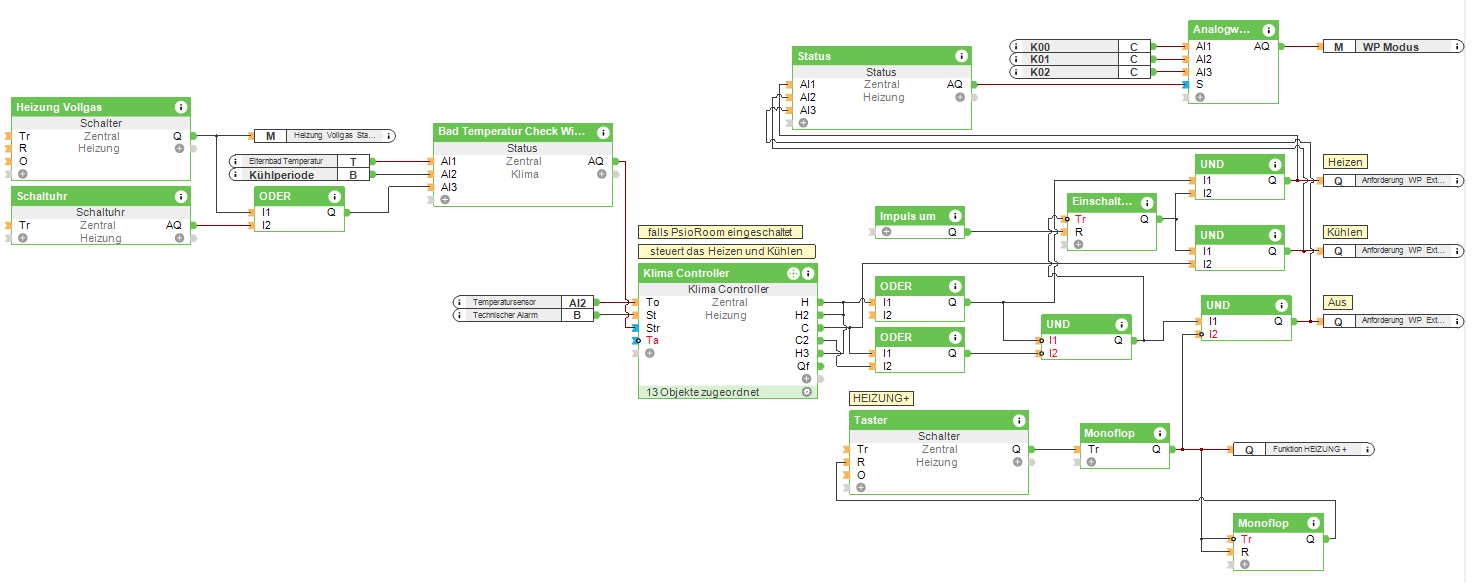Screen dimensions: 1481x583
Task: Click the K00 constant label
Action: coord(1040,46)
